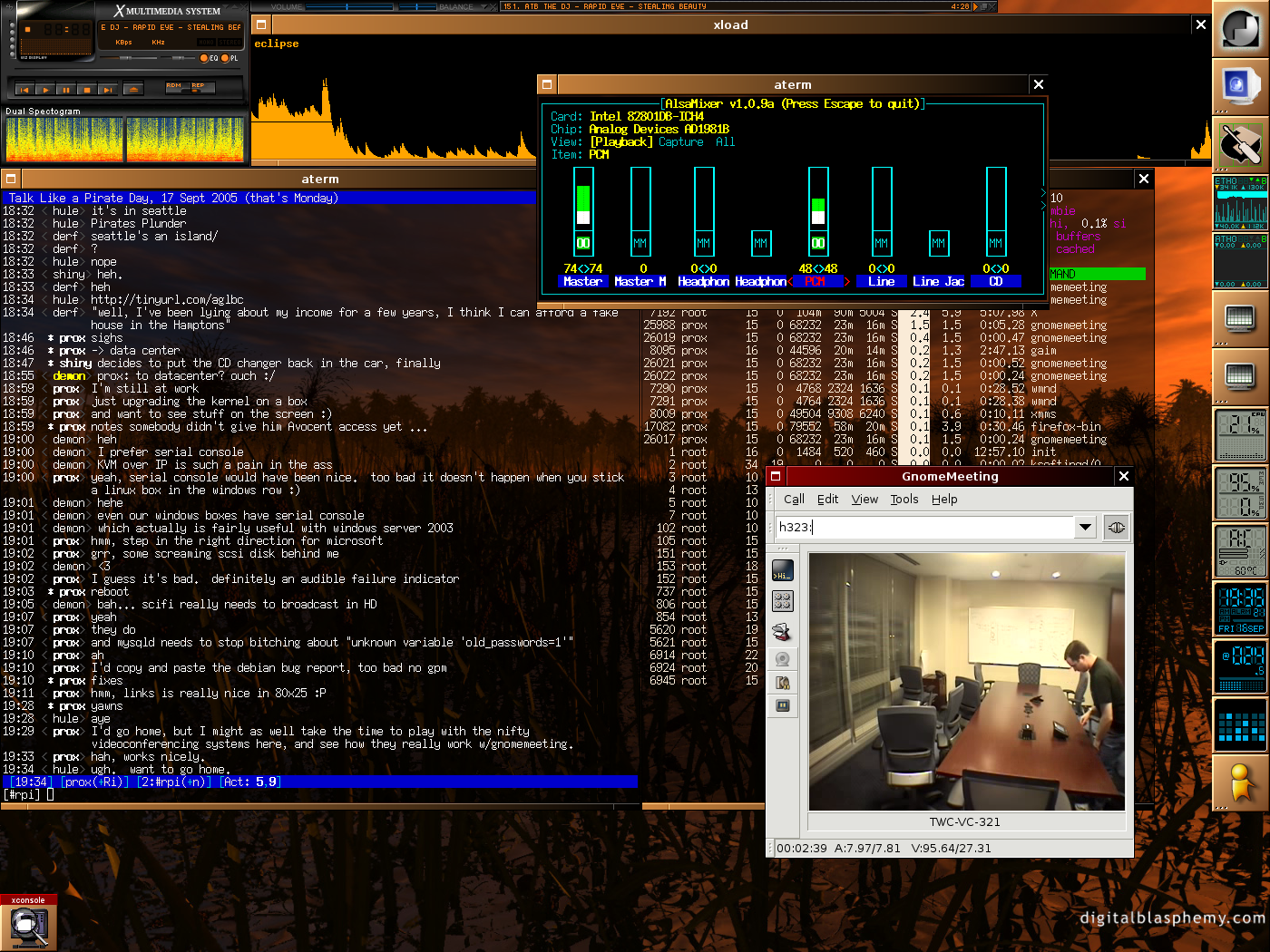
Task: Open the xload window menu button
Action: click(261, 24)
